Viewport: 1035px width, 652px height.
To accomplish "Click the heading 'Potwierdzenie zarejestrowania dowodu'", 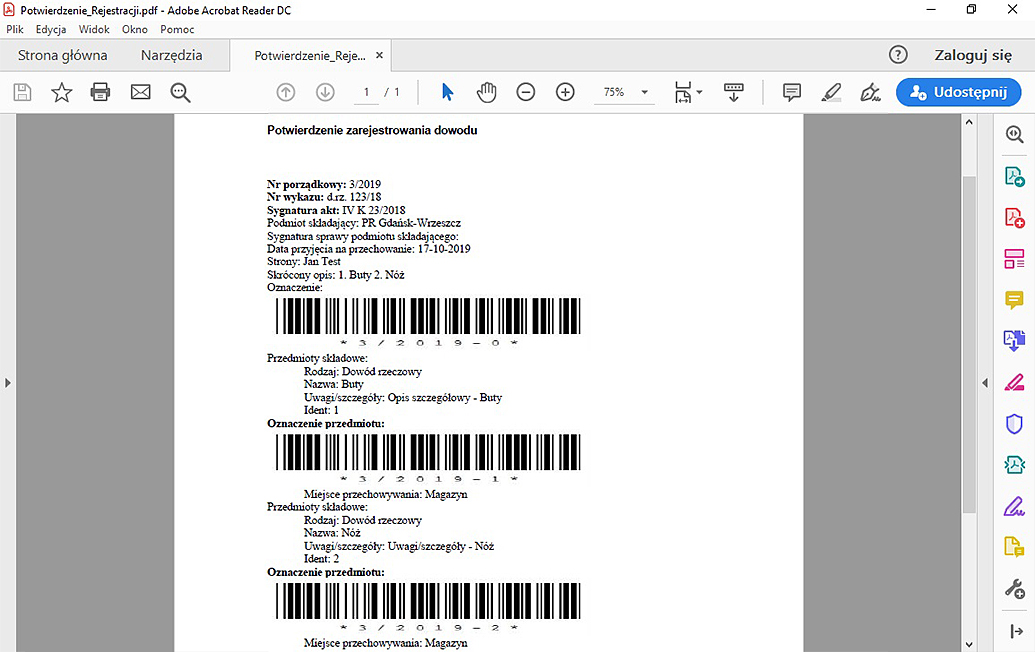I will point(372,130).
